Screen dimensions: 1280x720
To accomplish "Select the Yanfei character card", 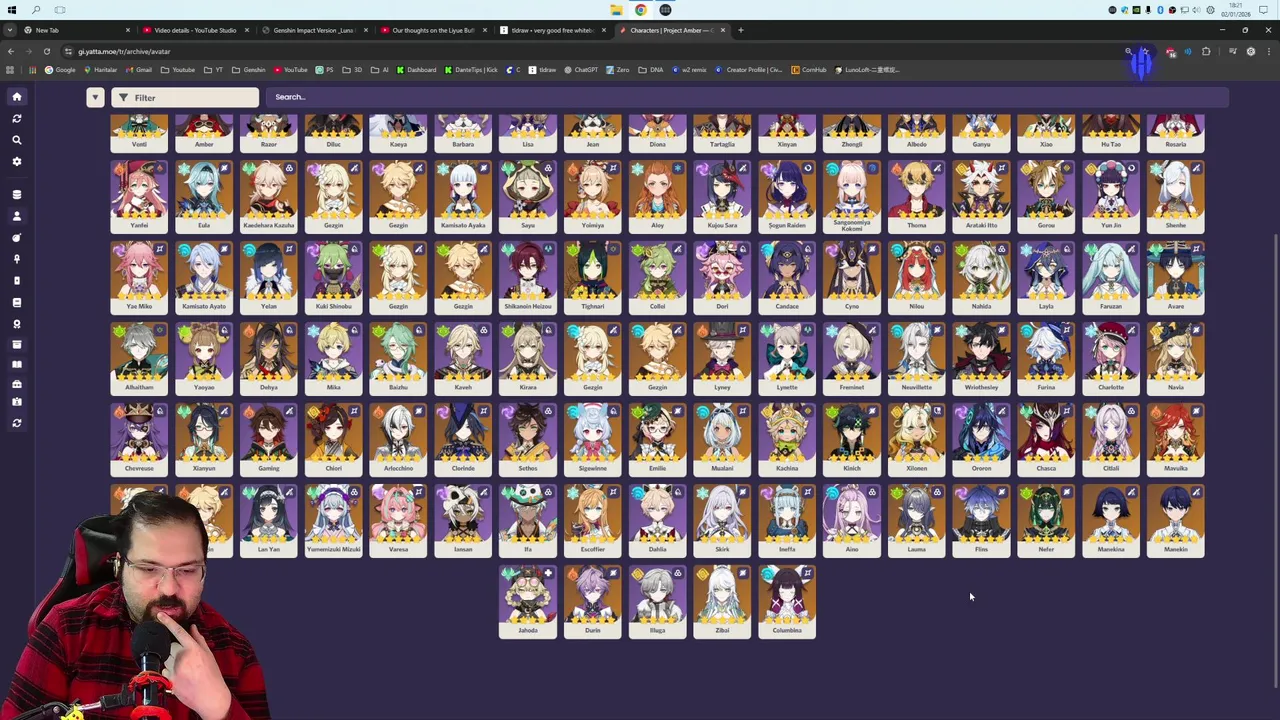I will (x=139, y=196).
